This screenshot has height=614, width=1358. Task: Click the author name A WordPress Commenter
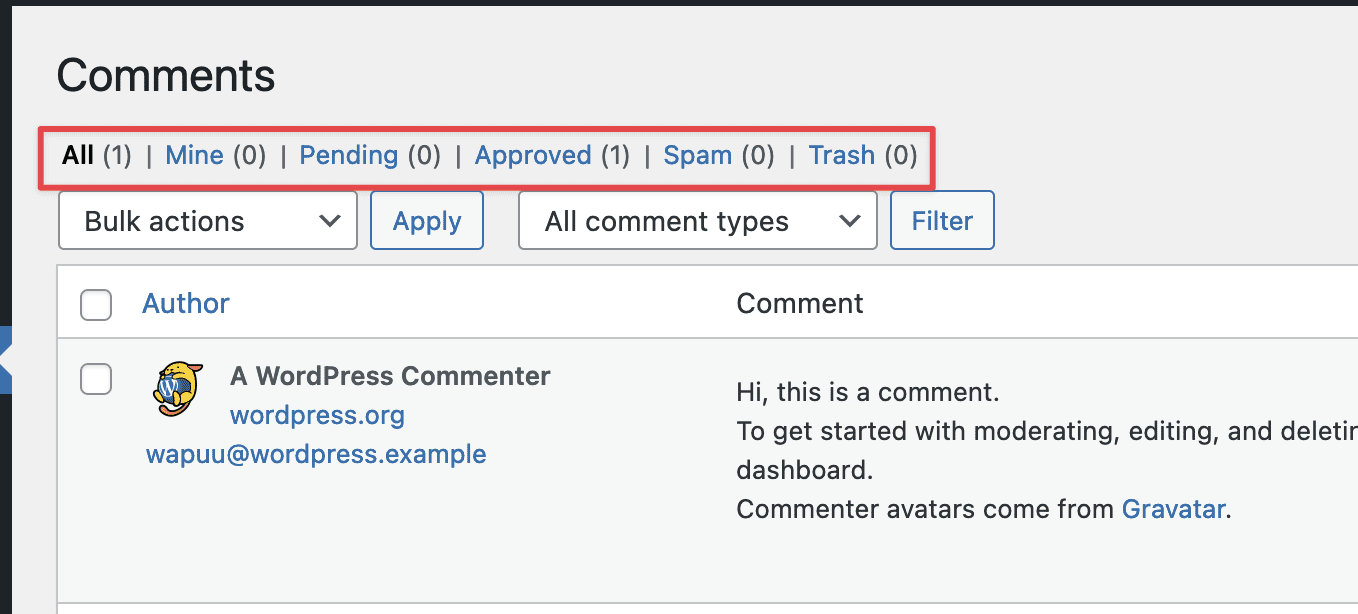(x=390, y=376)
